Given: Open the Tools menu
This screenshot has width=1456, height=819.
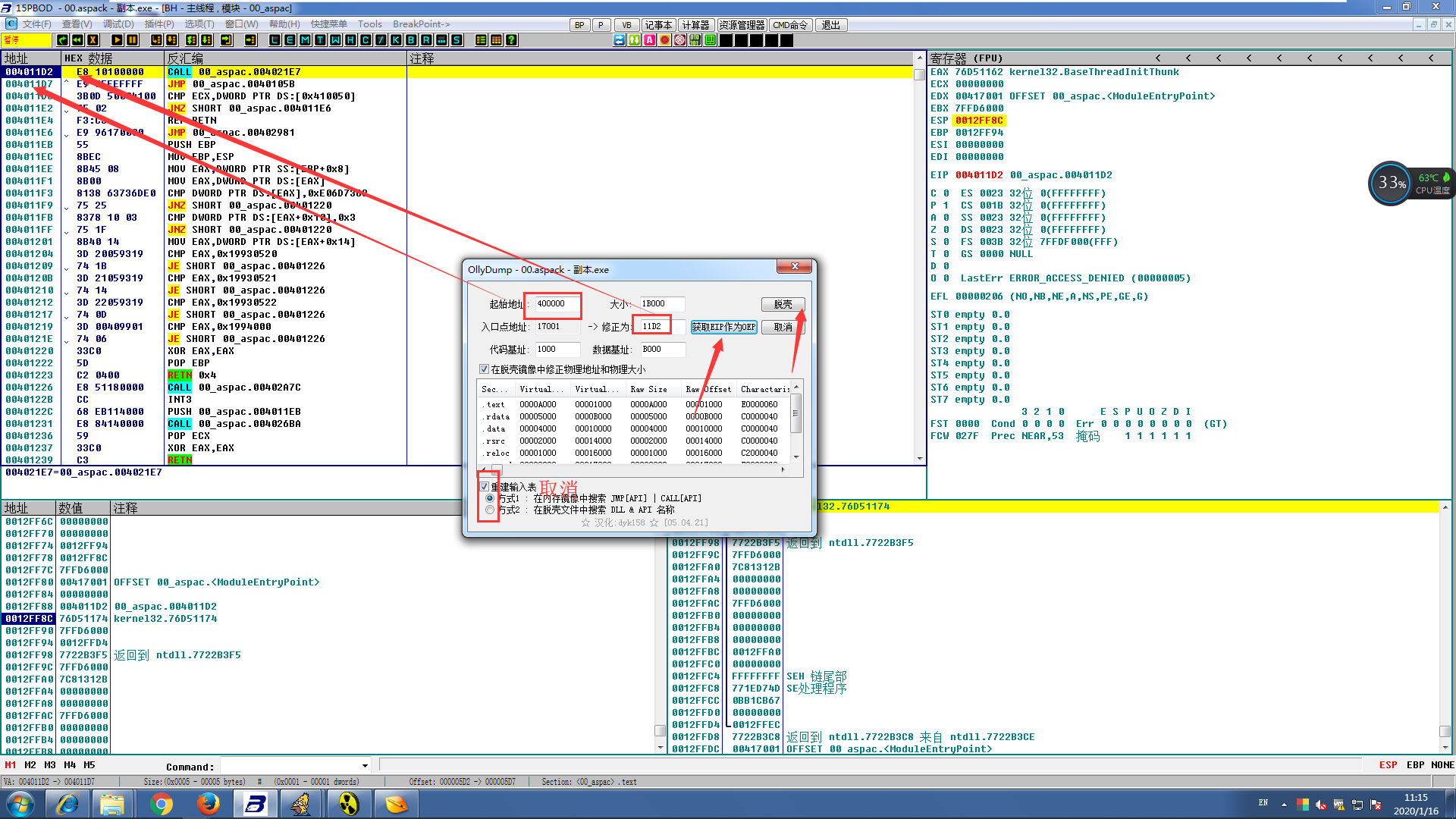Looking at the screenshot, I should (x=370, y=24).
